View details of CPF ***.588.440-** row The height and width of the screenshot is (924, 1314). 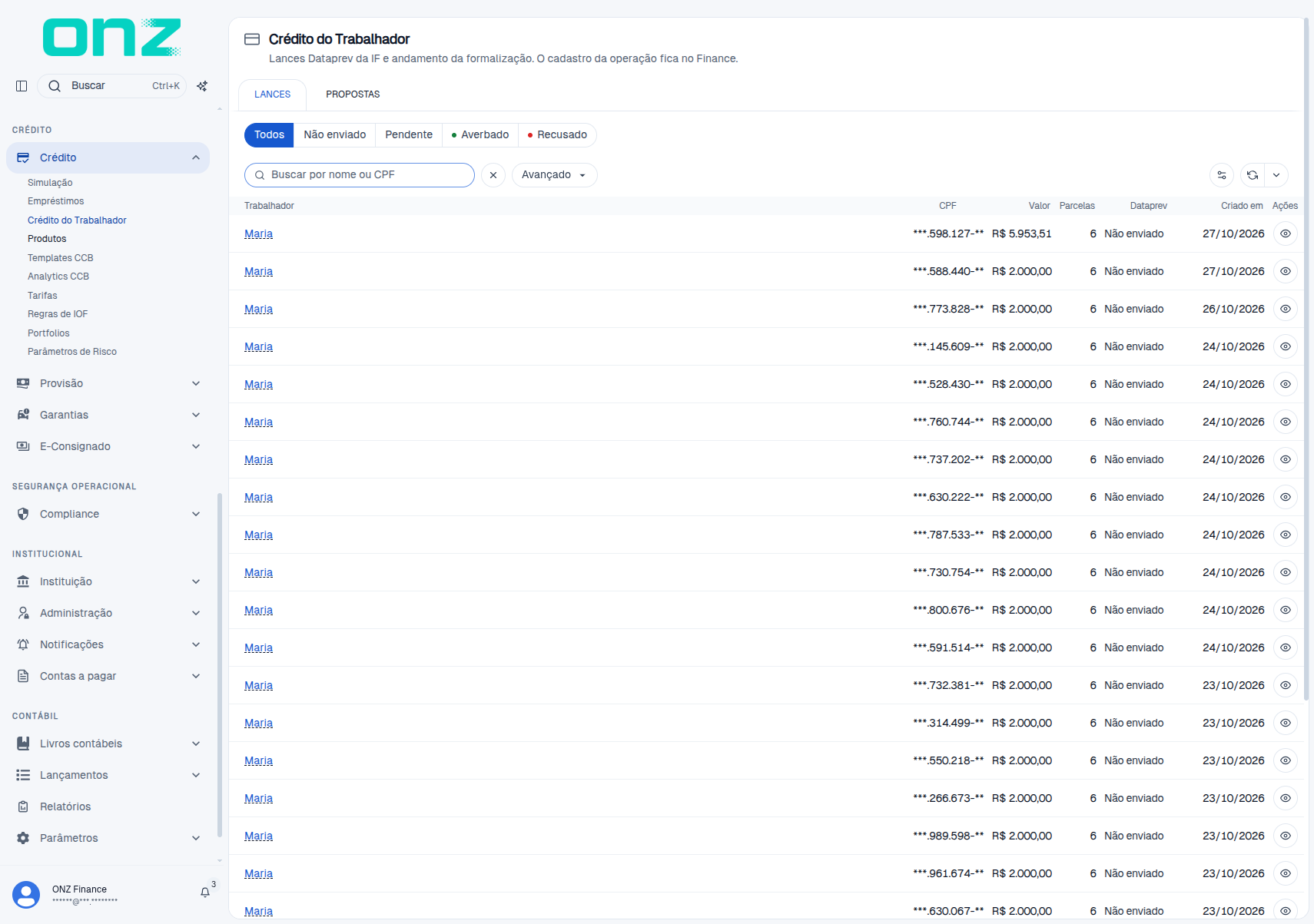pos(1286,271)
